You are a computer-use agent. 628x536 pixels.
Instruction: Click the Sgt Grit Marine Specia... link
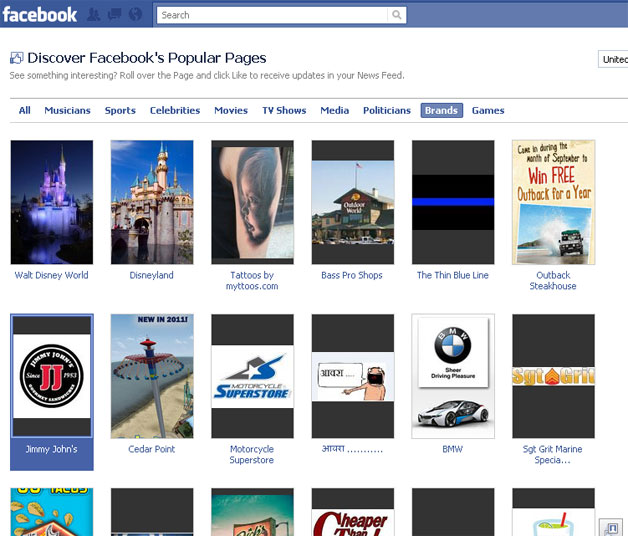coord(552,454)
